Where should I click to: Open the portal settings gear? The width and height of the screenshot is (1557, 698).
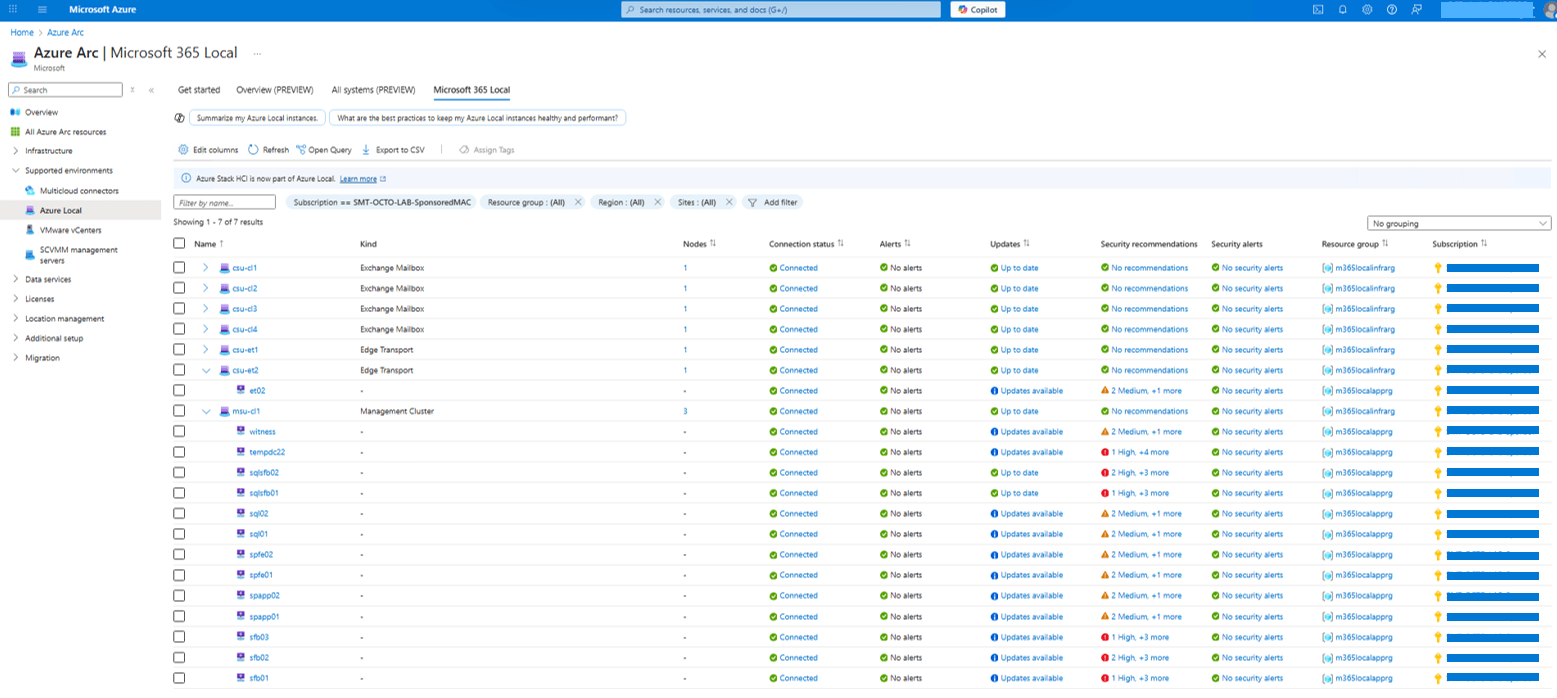(x=1367, y=9)
